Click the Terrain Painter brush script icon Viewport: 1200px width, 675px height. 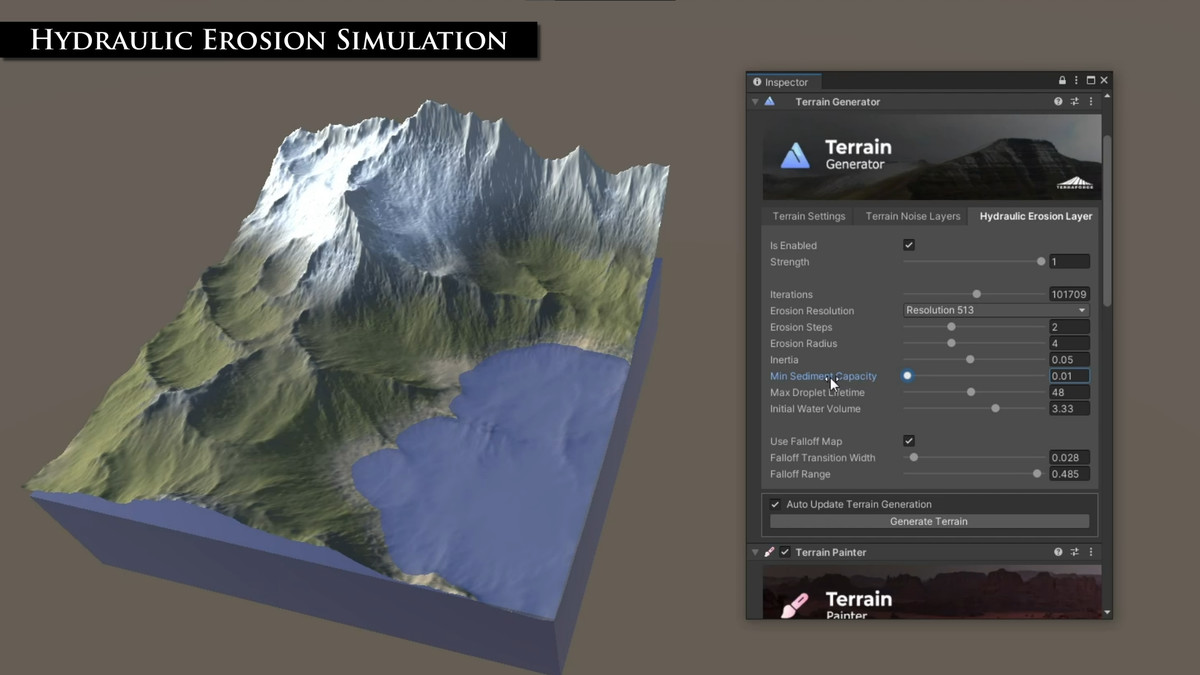click(769, 552)
